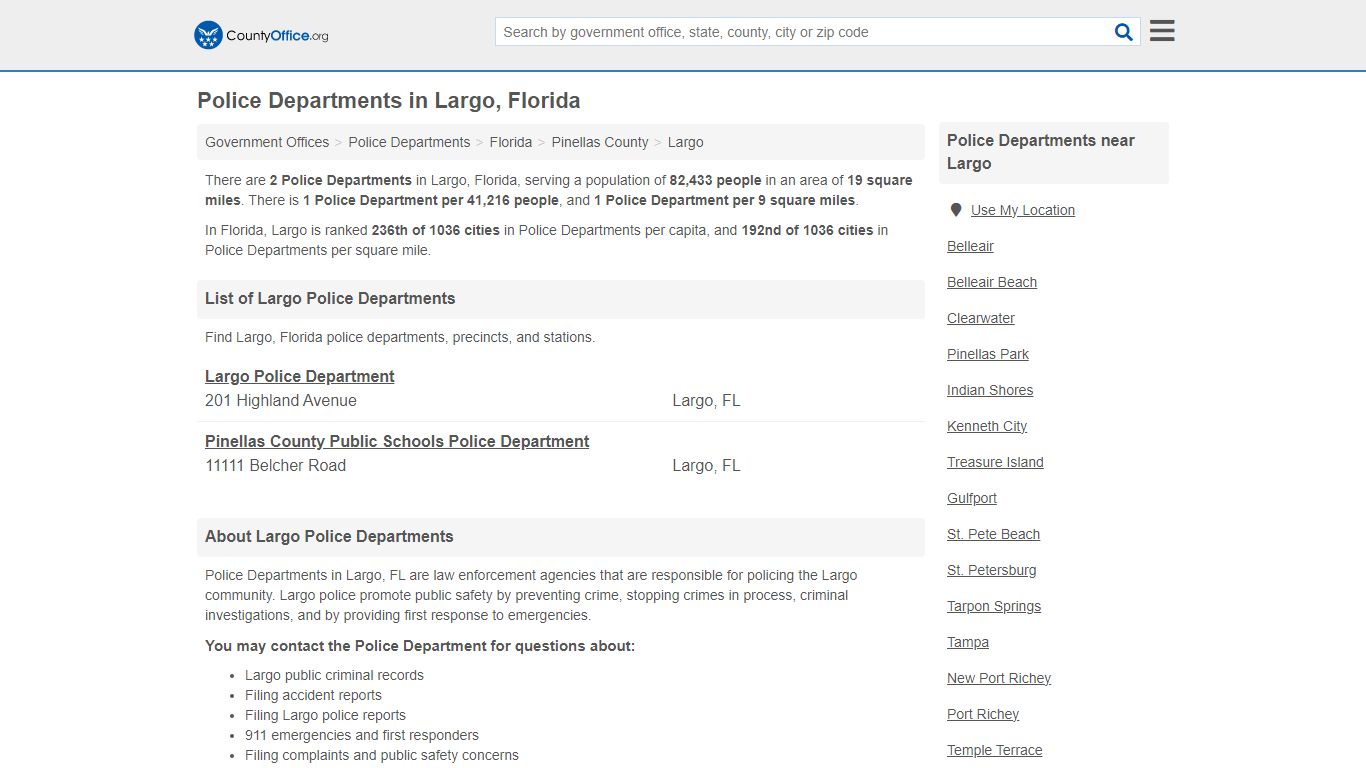Open Clearwater police departments
The width and height of the screenshot is (1366, 768).
tap(981, 318)
